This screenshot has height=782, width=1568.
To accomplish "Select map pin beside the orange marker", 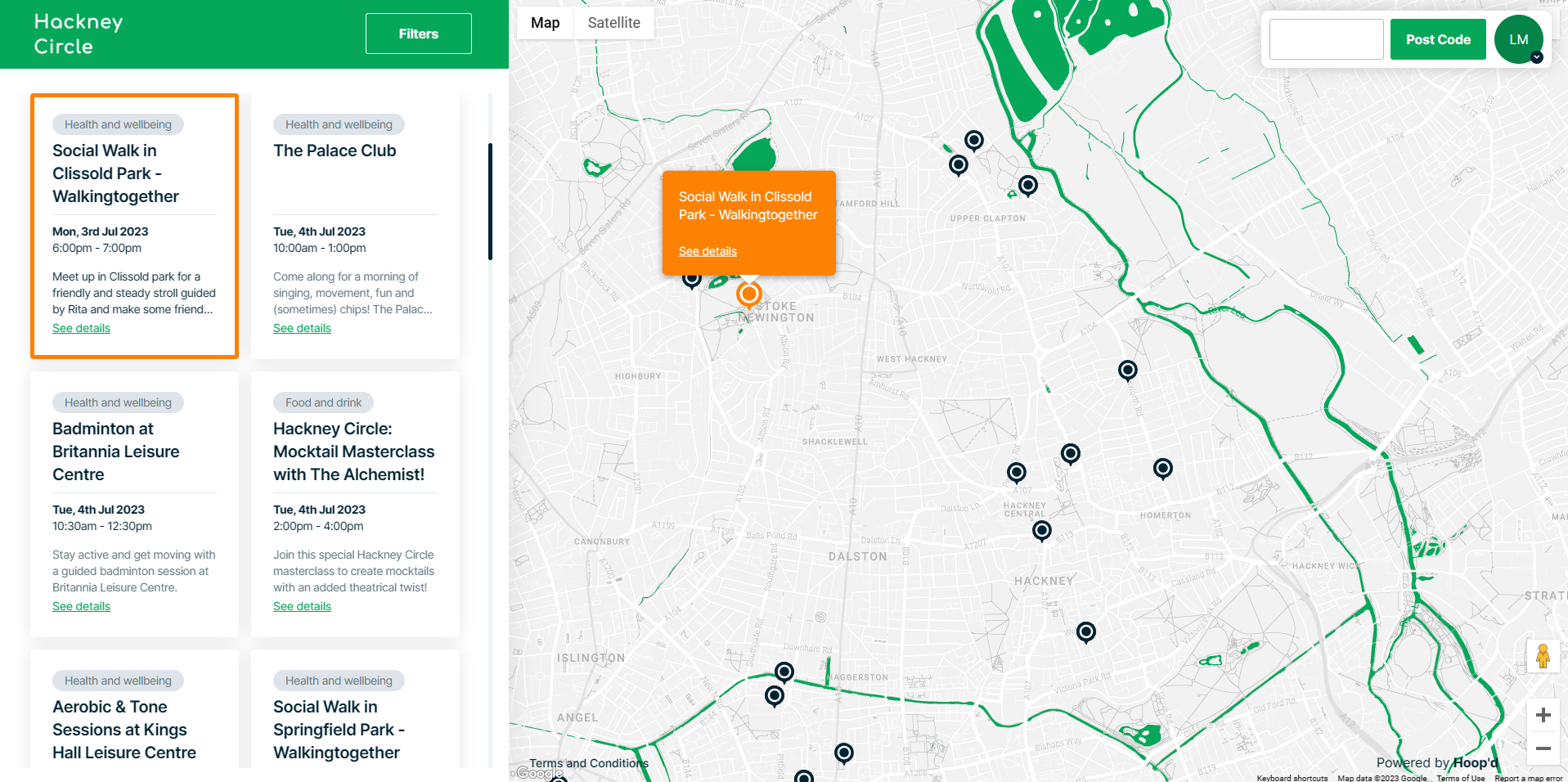I will [692, 280].
